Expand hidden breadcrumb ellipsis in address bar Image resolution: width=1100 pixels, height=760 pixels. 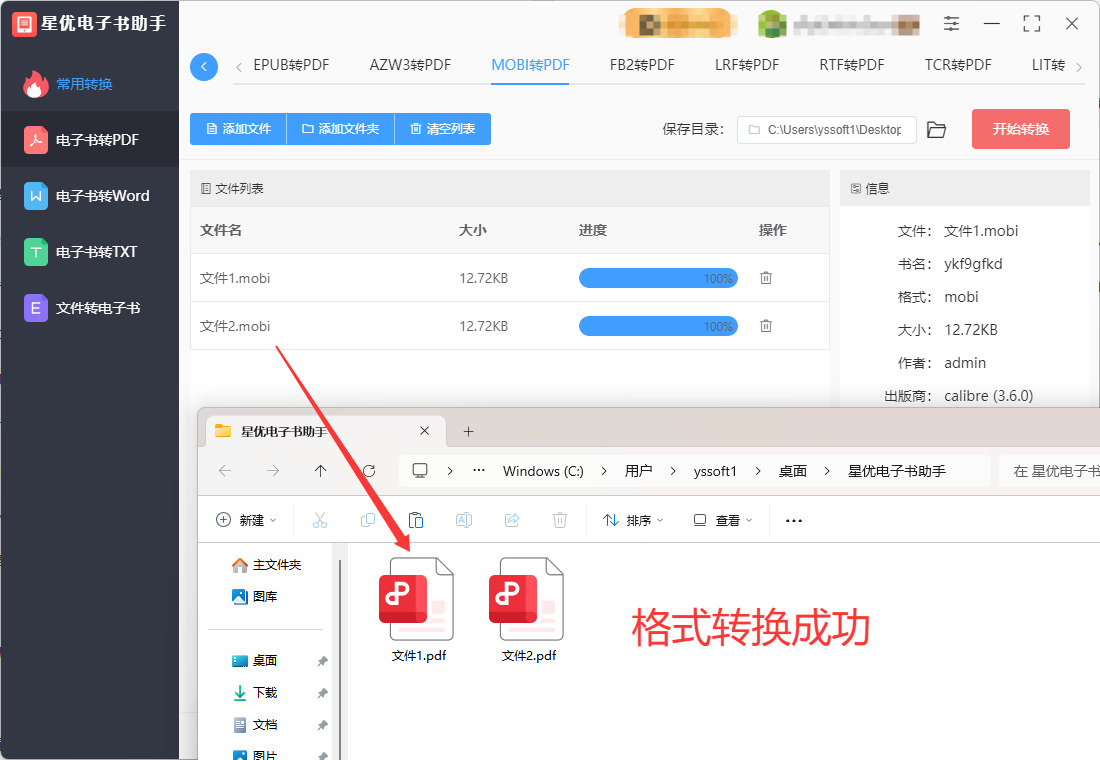tap(479, 471)
